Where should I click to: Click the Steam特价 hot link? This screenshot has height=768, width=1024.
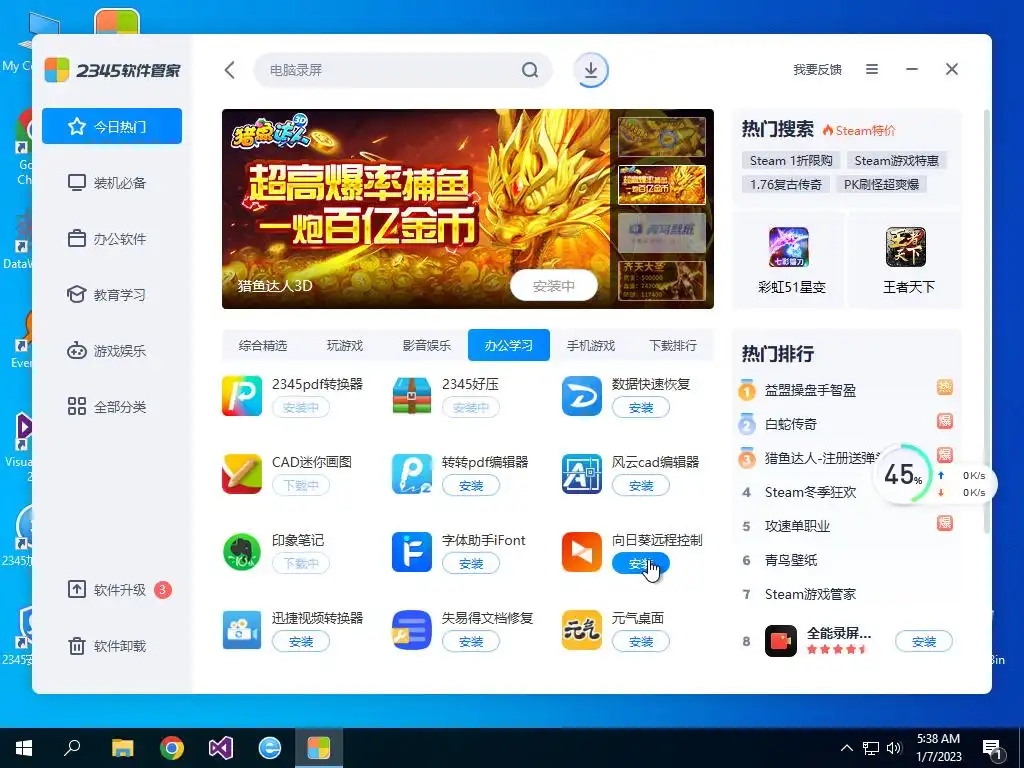click(859, 130)
